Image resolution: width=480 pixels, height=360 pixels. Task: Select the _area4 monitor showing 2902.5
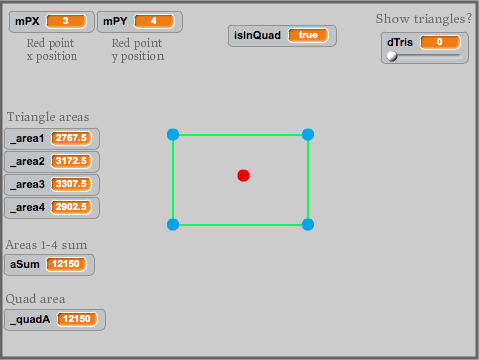pyautogui.click(x=52, y=207)
